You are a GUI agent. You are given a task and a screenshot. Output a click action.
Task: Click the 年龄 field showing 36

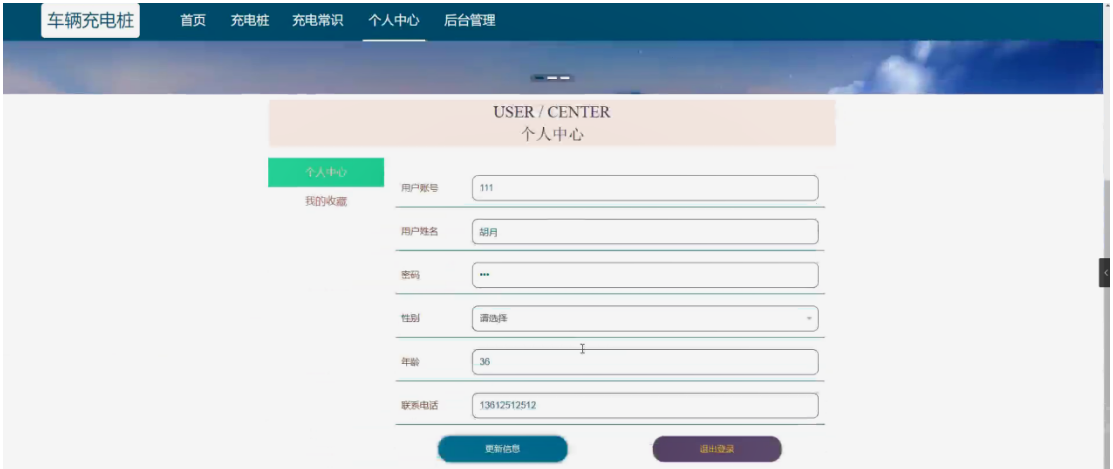click(645, 362)
